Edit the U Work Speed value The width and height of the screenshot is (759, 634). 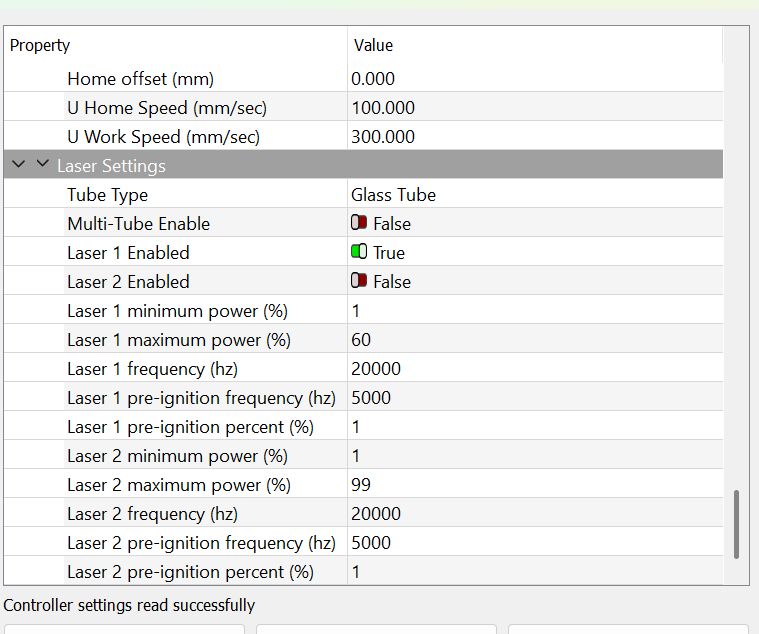click(535, 136)
